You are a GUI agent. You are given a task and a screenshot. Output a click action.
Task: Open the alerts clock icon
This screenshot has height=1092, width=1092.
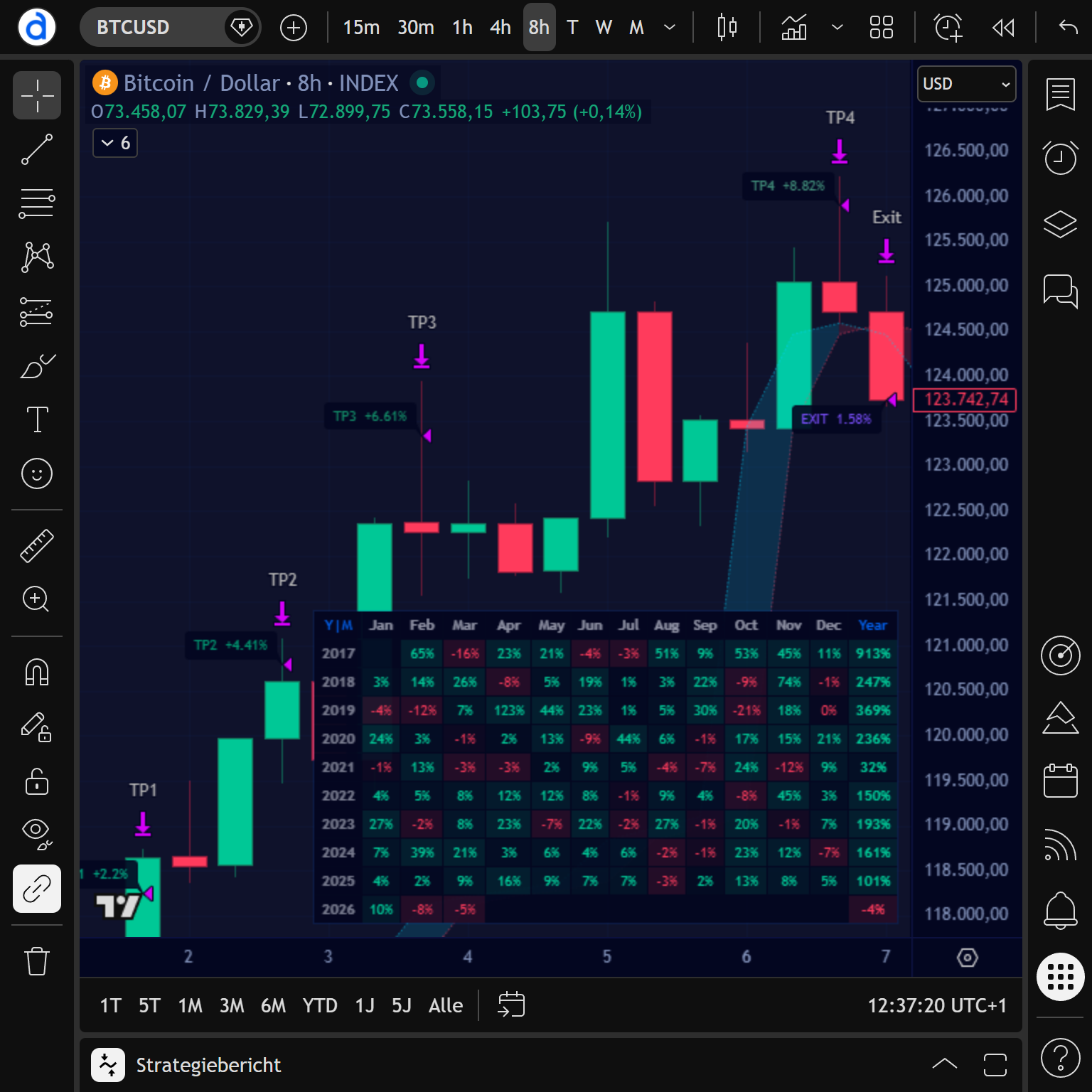(x=1060, y=157)
